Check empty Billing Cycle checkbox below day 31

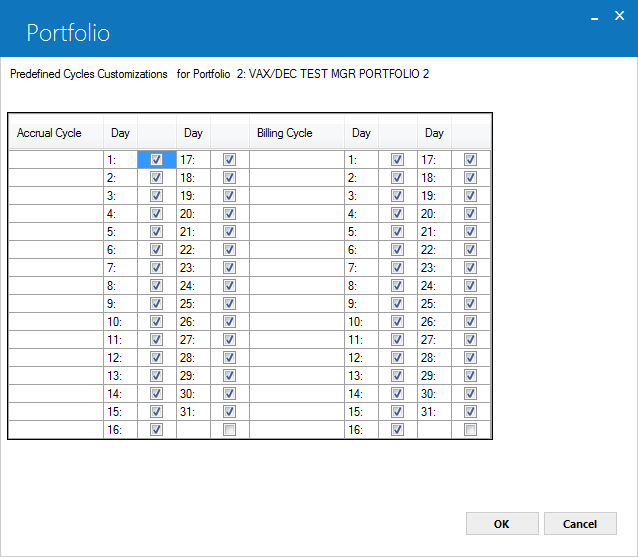(x=470, y=430)
